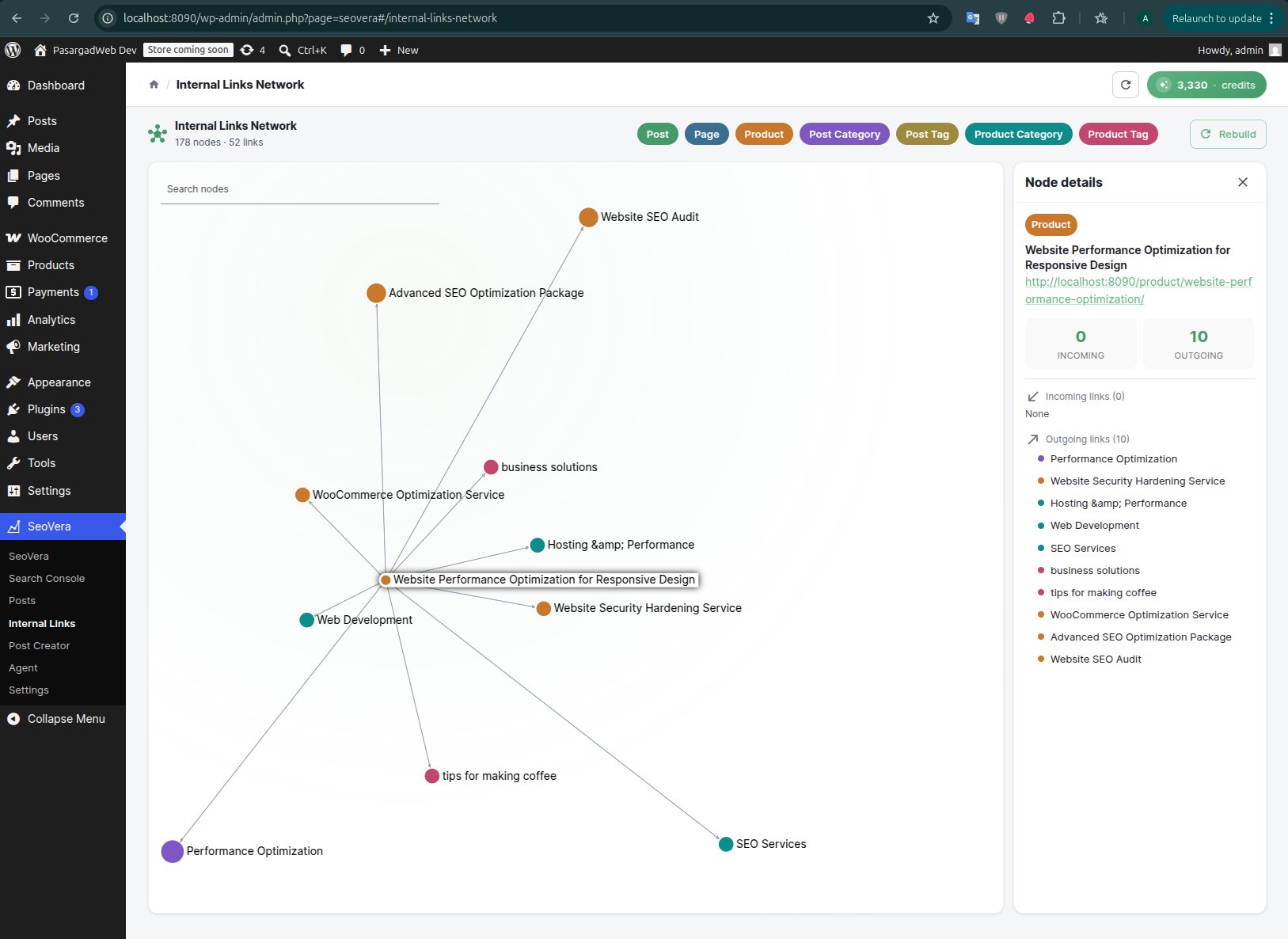
Task: Click the Store coming soon badge
Action: tap(188, 50)
